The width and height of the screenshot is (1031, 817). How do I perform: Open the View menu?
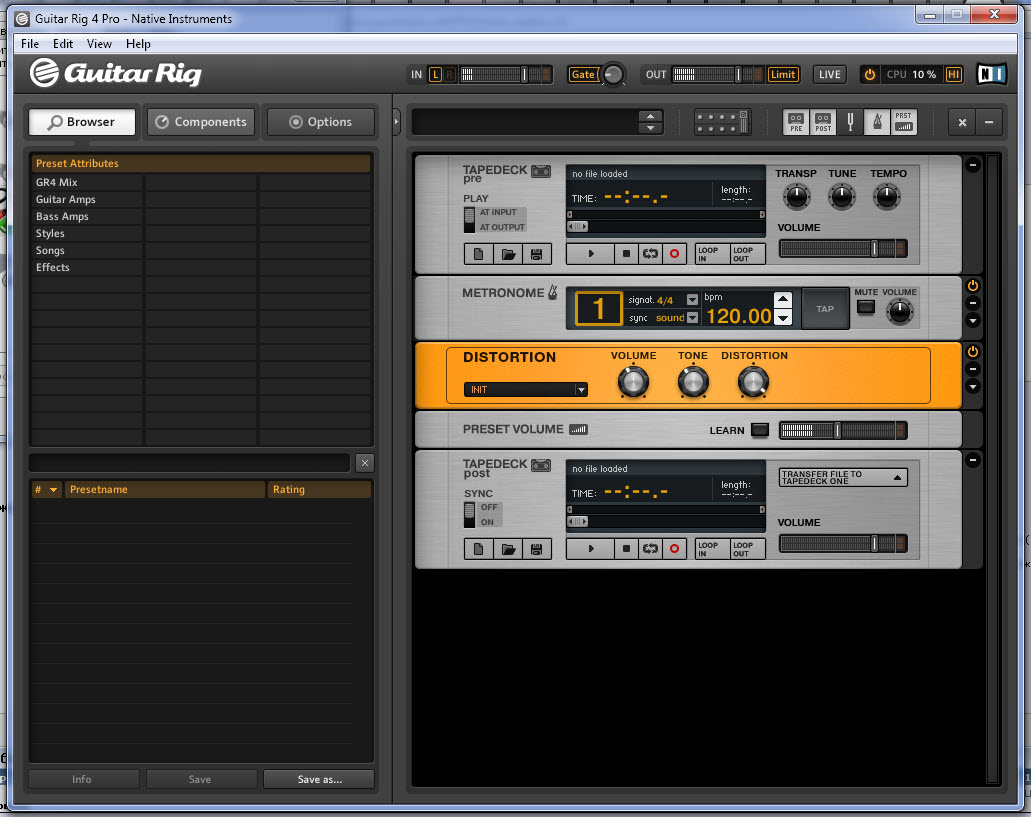(x=99, y=44)
